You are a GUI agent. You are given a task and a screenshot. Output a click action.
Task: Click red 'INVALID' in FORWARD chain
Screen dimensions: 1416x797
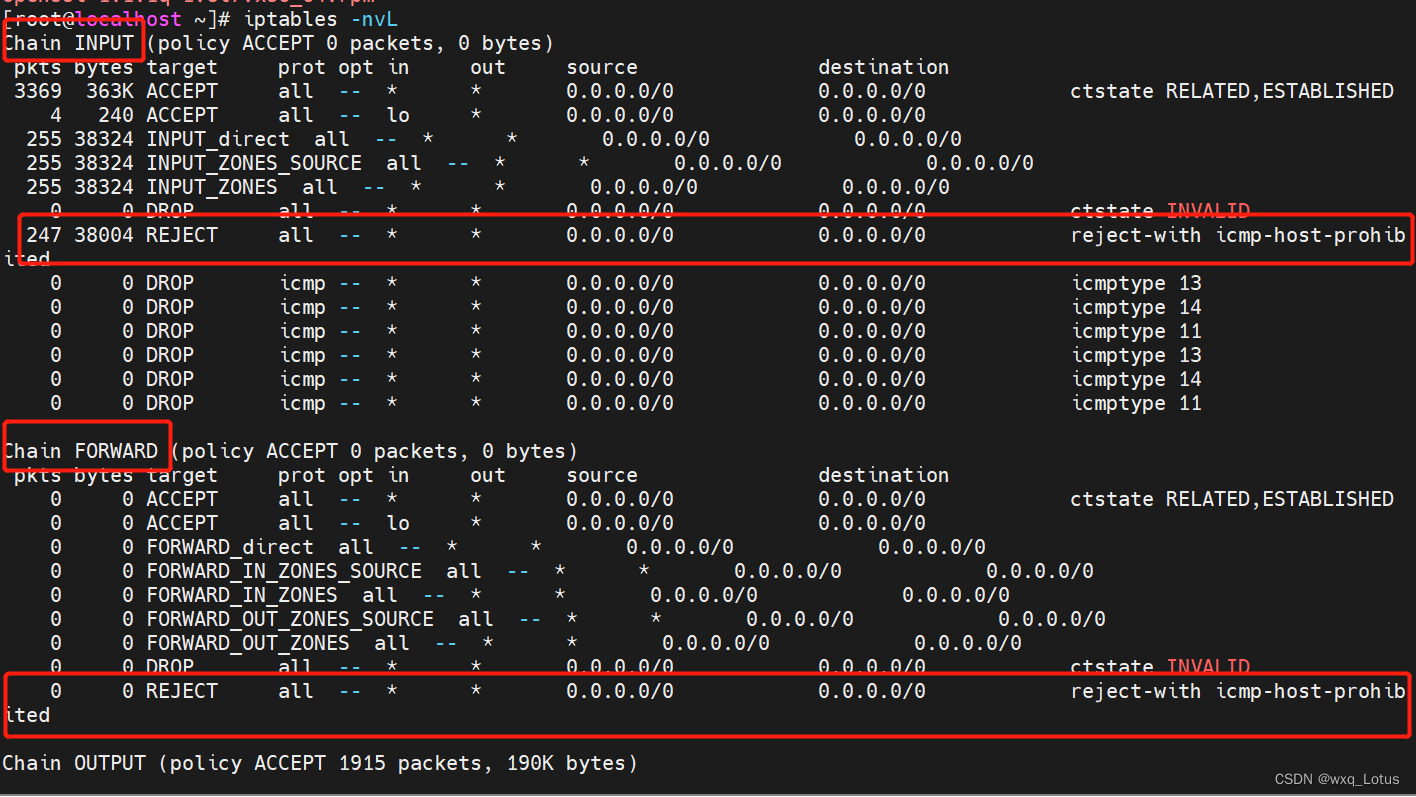click(1208, 667)
